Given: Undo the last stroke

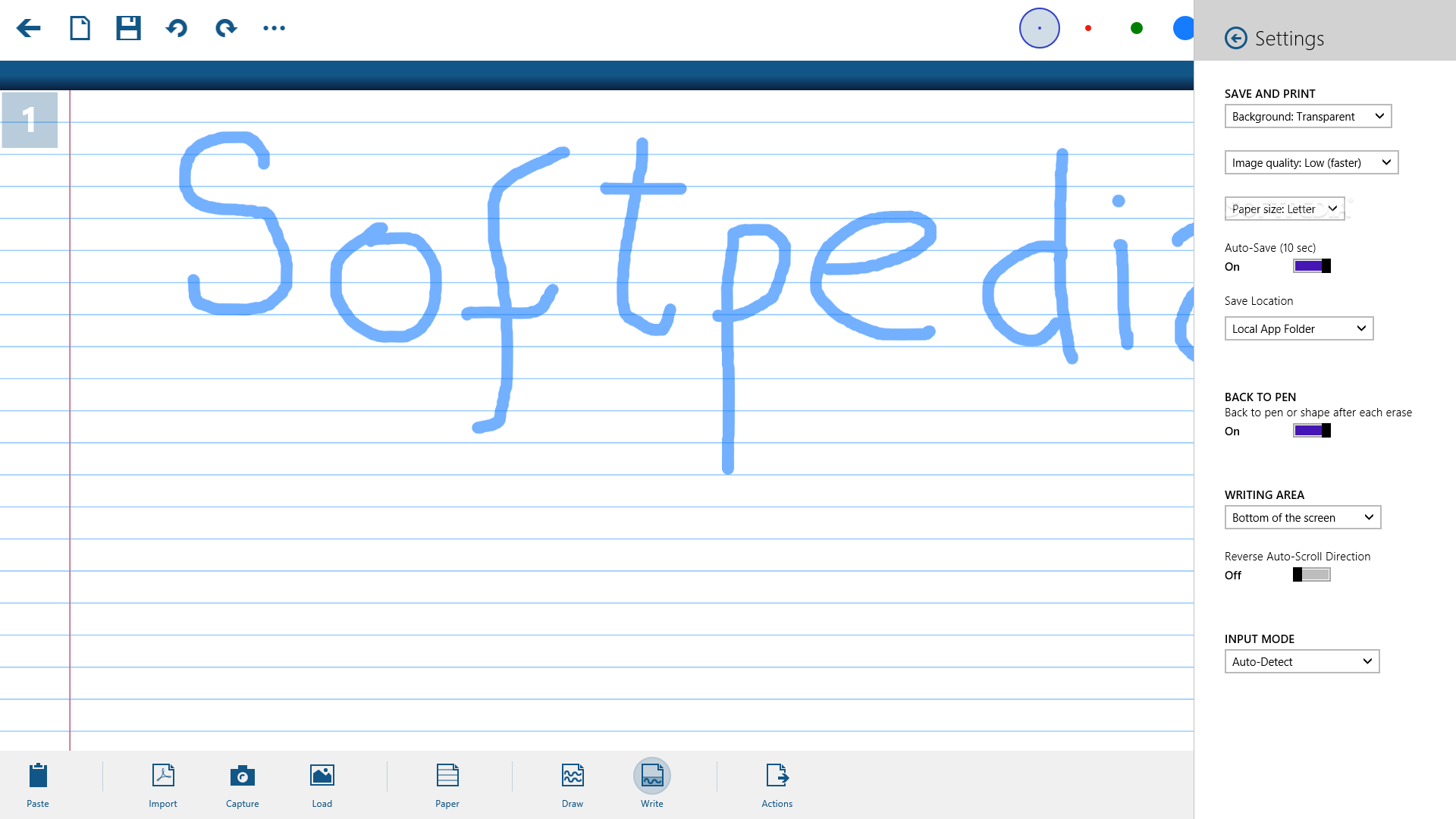Looking at the screenshot, I should 177,28.
